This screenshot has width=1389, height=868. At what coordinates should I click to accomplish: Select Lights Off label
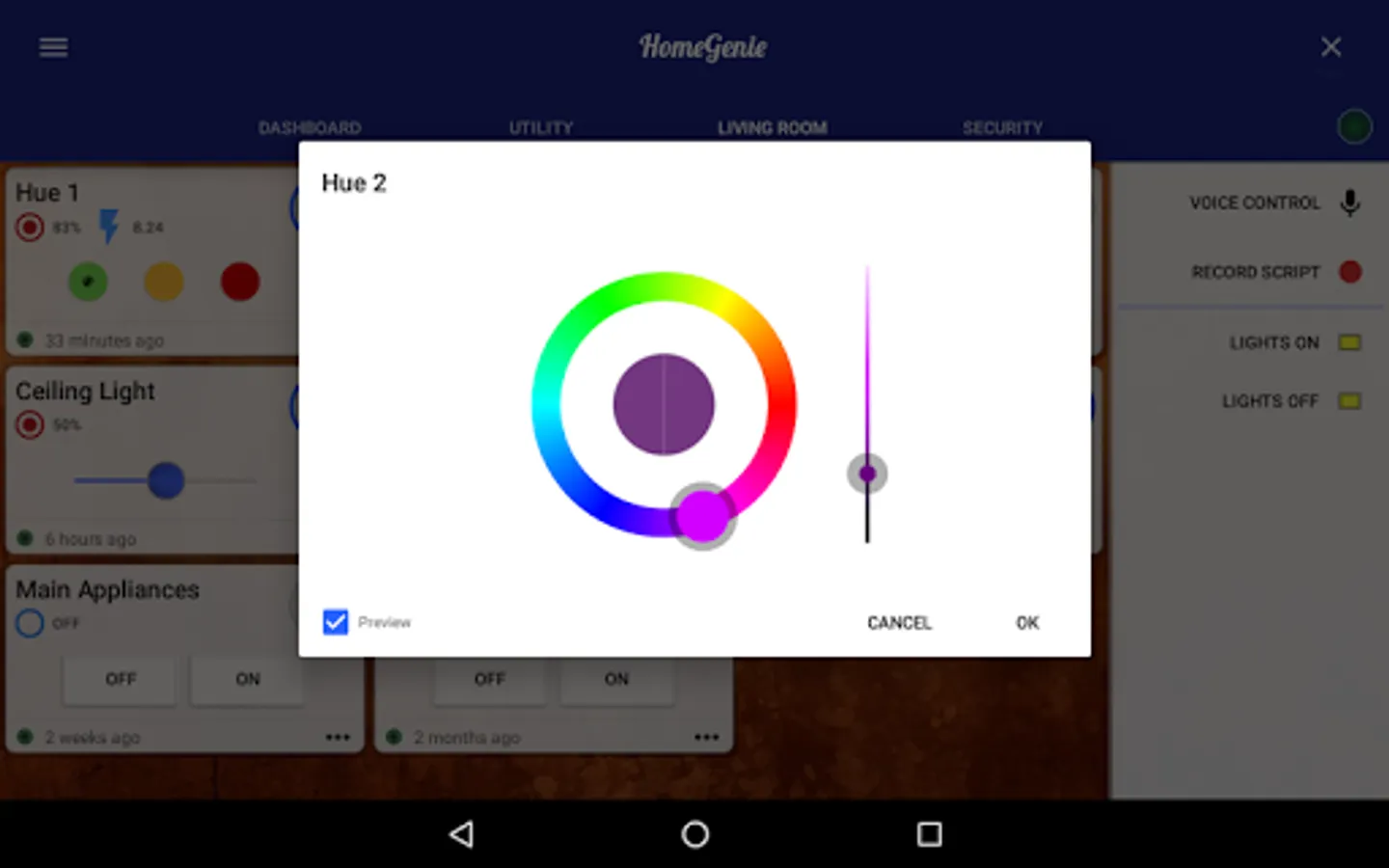[x=1270, y=401]
